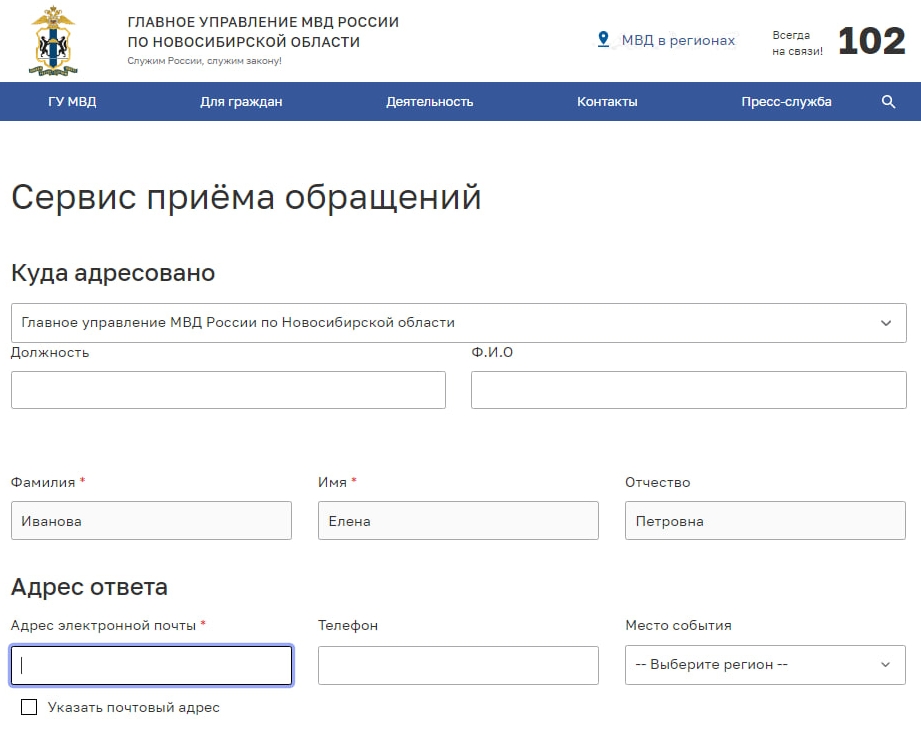The width and height of the screenshot is (921, 730).
Task: Open the 'Для граждан' menu
Action: click(241, 102)
